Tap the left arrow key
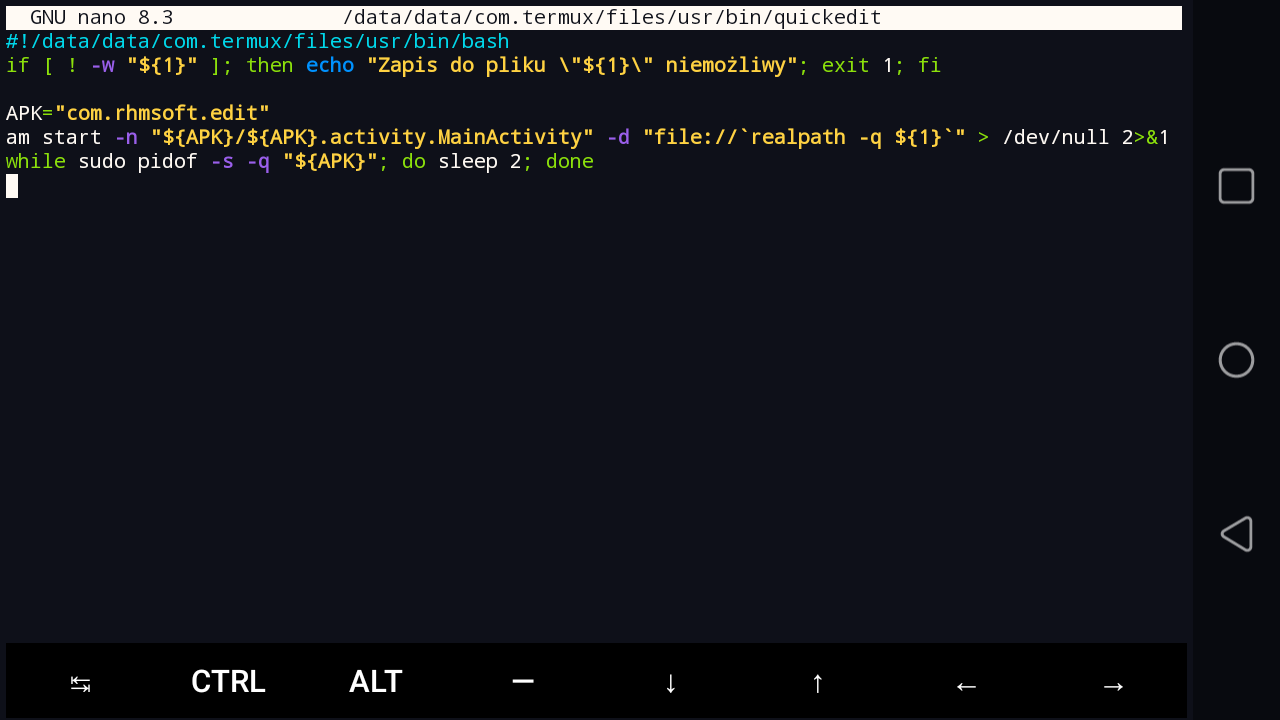This screenshot has width=1280, height=720. [x=965, y=685]
